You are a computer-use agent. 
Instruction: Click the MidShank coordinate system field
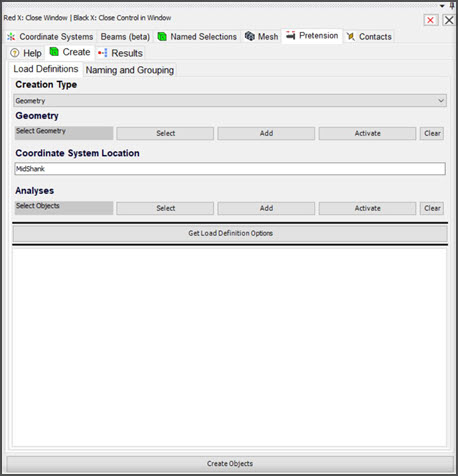pyautogui.click(x=230, y=169)
